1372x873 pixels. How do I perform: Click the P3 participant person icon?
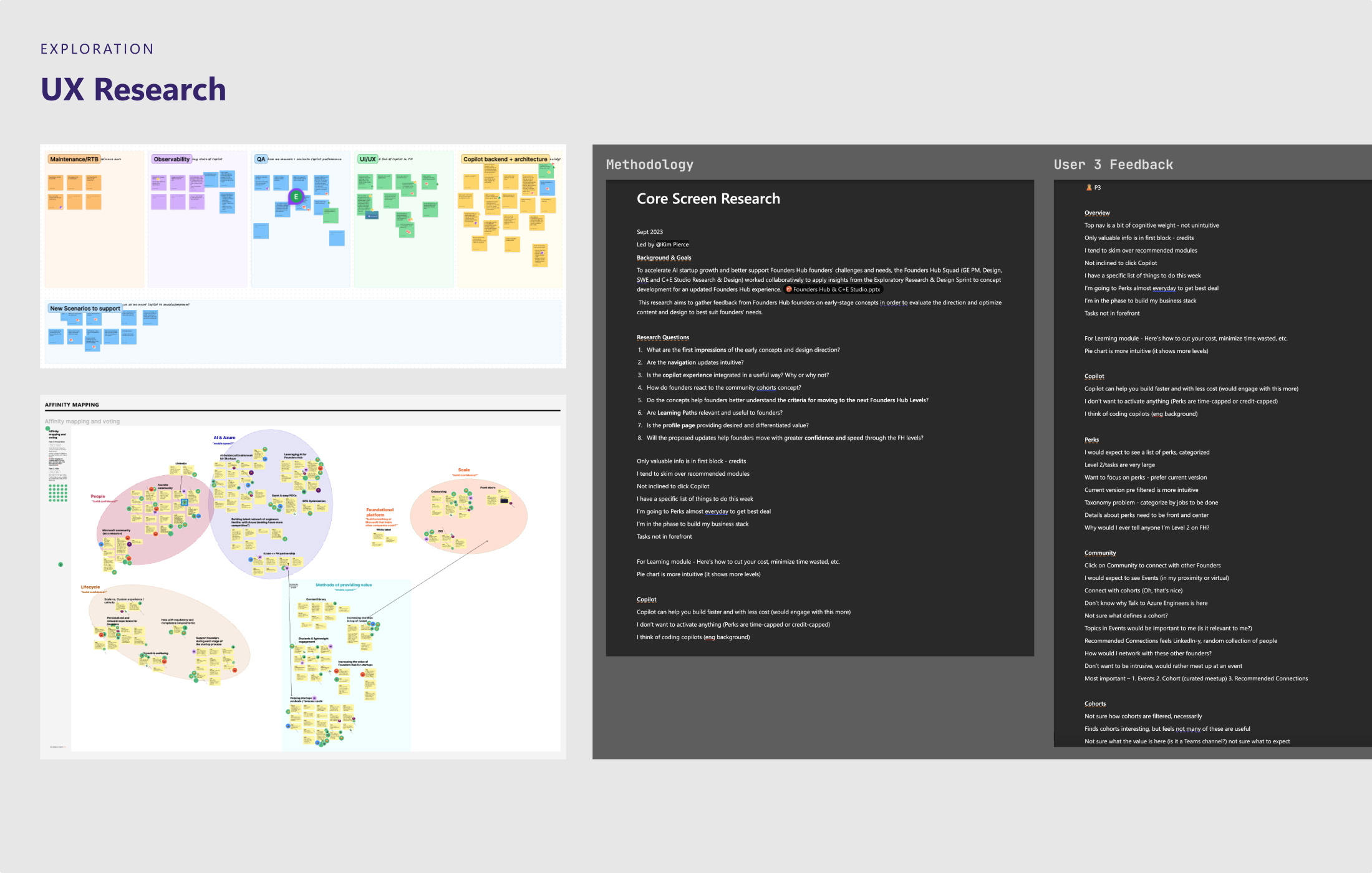1089,187
